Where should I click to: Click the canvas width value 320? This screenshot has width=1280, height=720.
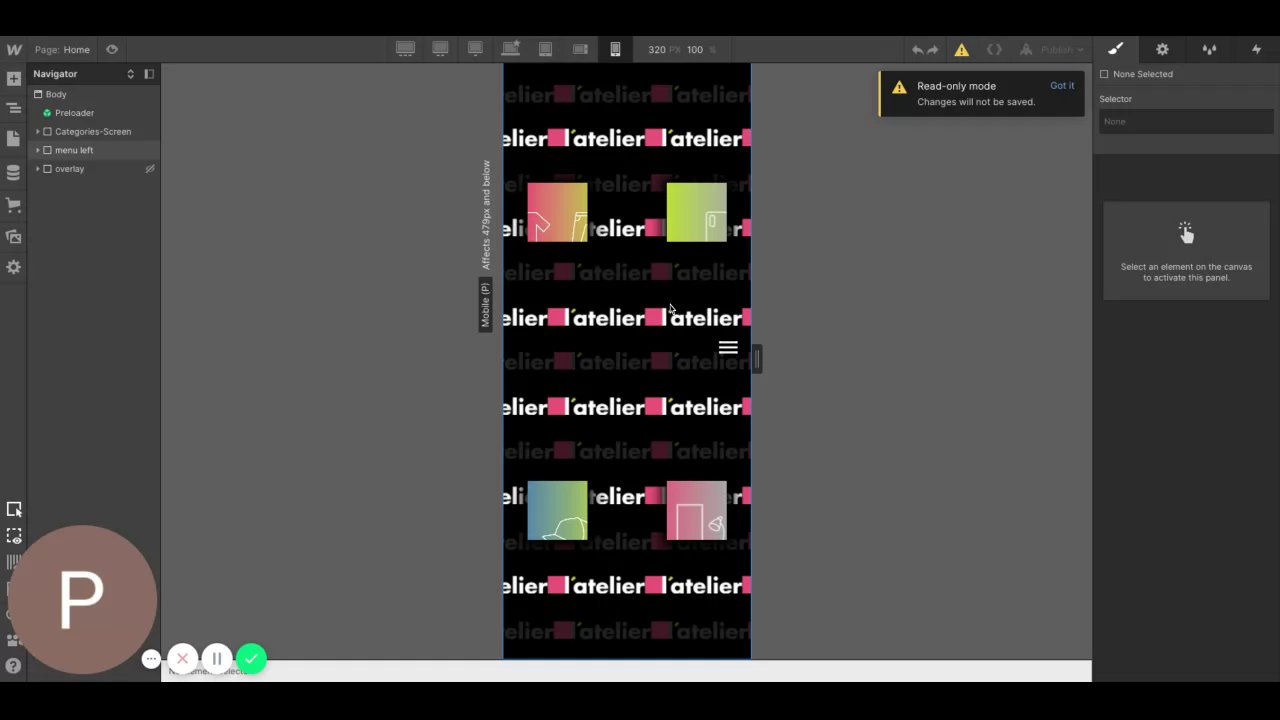pos(656,50)
